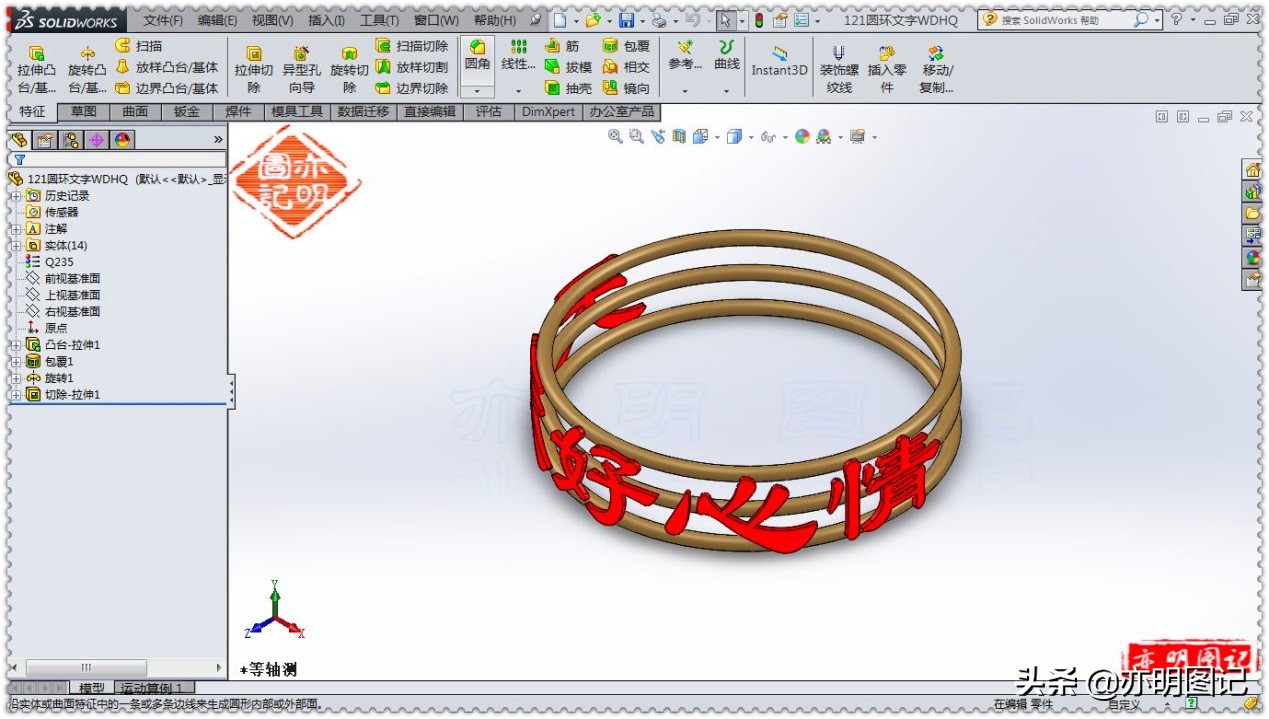1269x719 pixels.
Task: Toggle Hide/Show Items with the glasses icon
Action: 768,137
